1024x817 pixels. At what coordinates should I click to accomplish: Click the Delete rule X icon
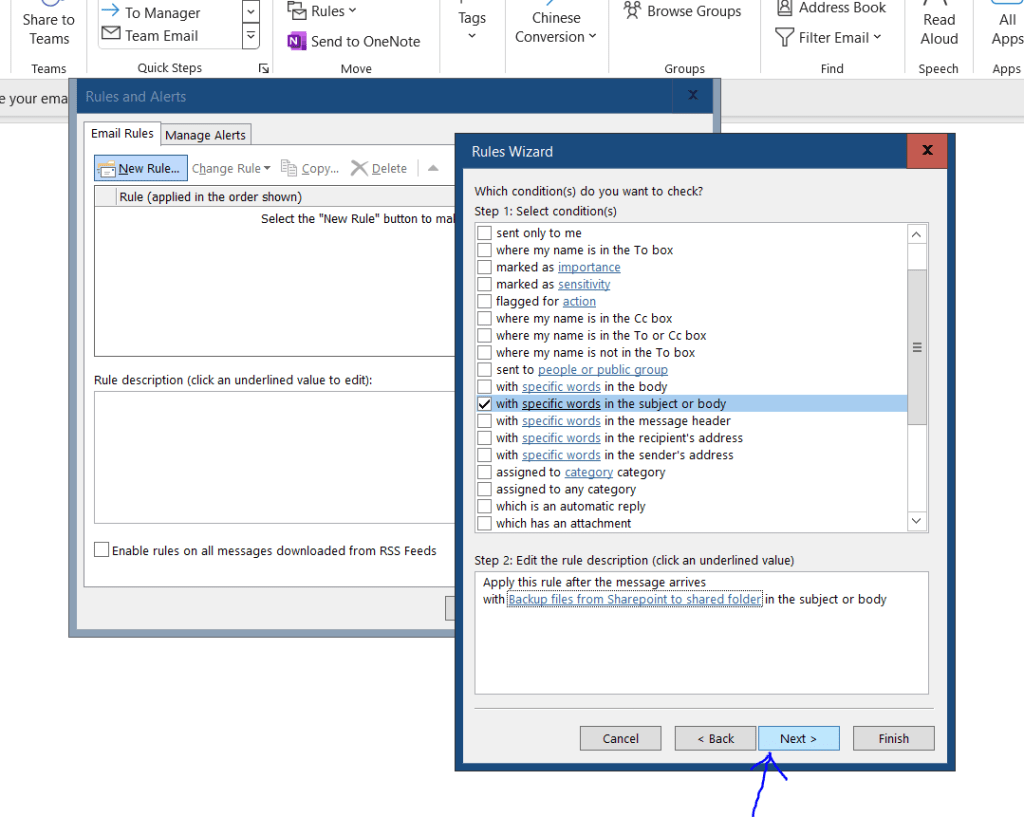click(x=360, y=168)
